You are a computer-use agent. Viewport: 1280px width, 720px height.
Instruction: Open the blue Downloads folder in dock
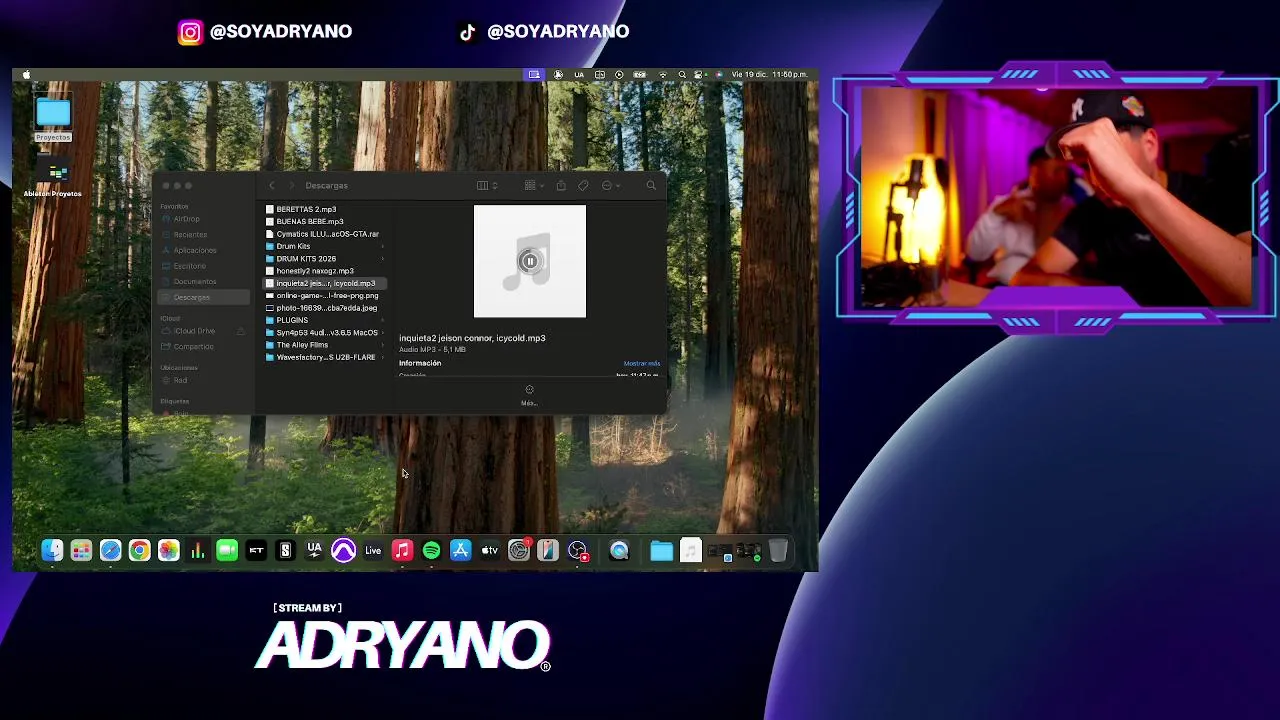pos(661,550)
